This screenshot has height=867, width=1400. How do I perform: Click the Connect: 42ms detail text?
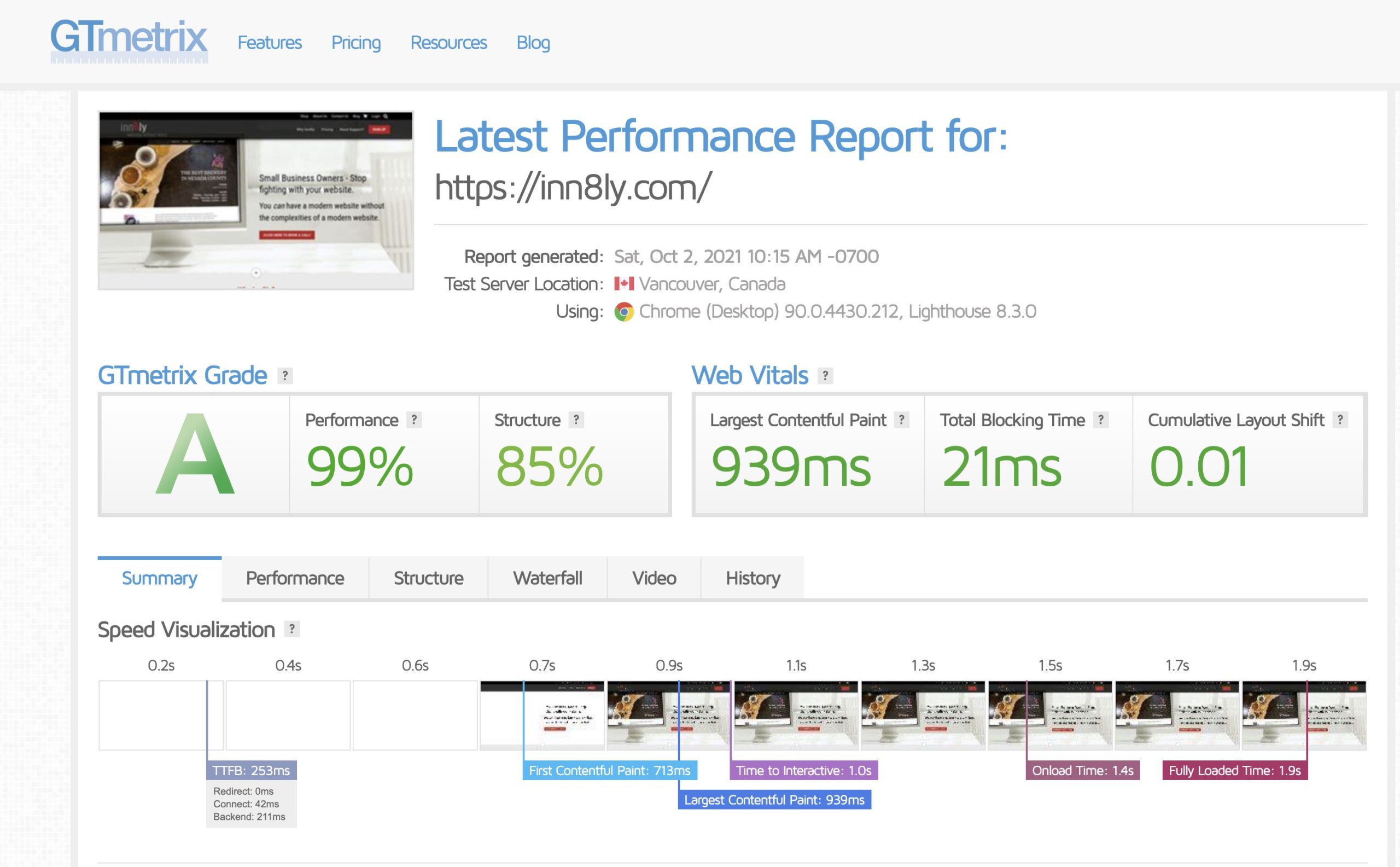246,804
